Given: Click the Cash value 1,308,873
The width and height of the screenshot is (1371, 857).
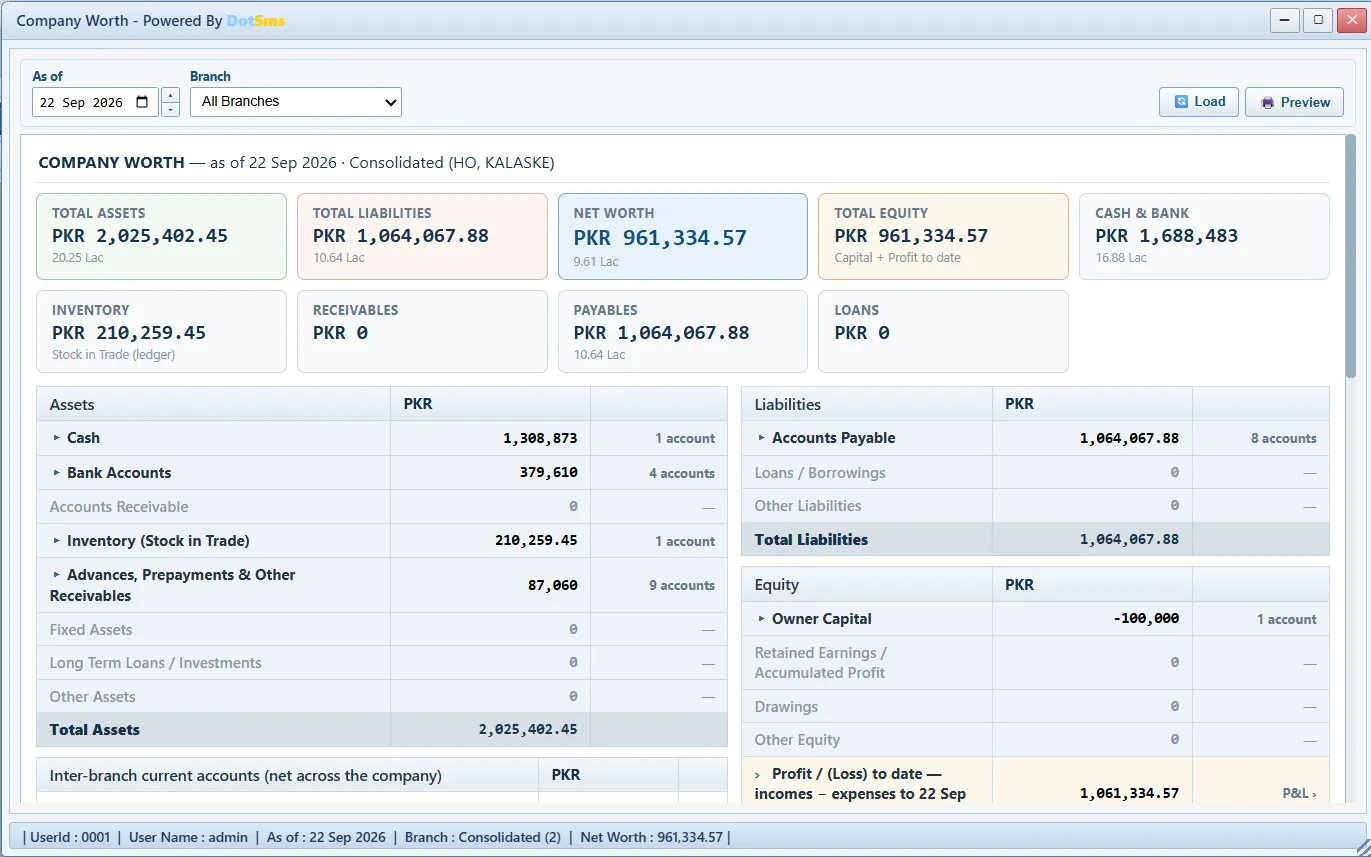Looking at the screenshot, I should pos(540,438).
